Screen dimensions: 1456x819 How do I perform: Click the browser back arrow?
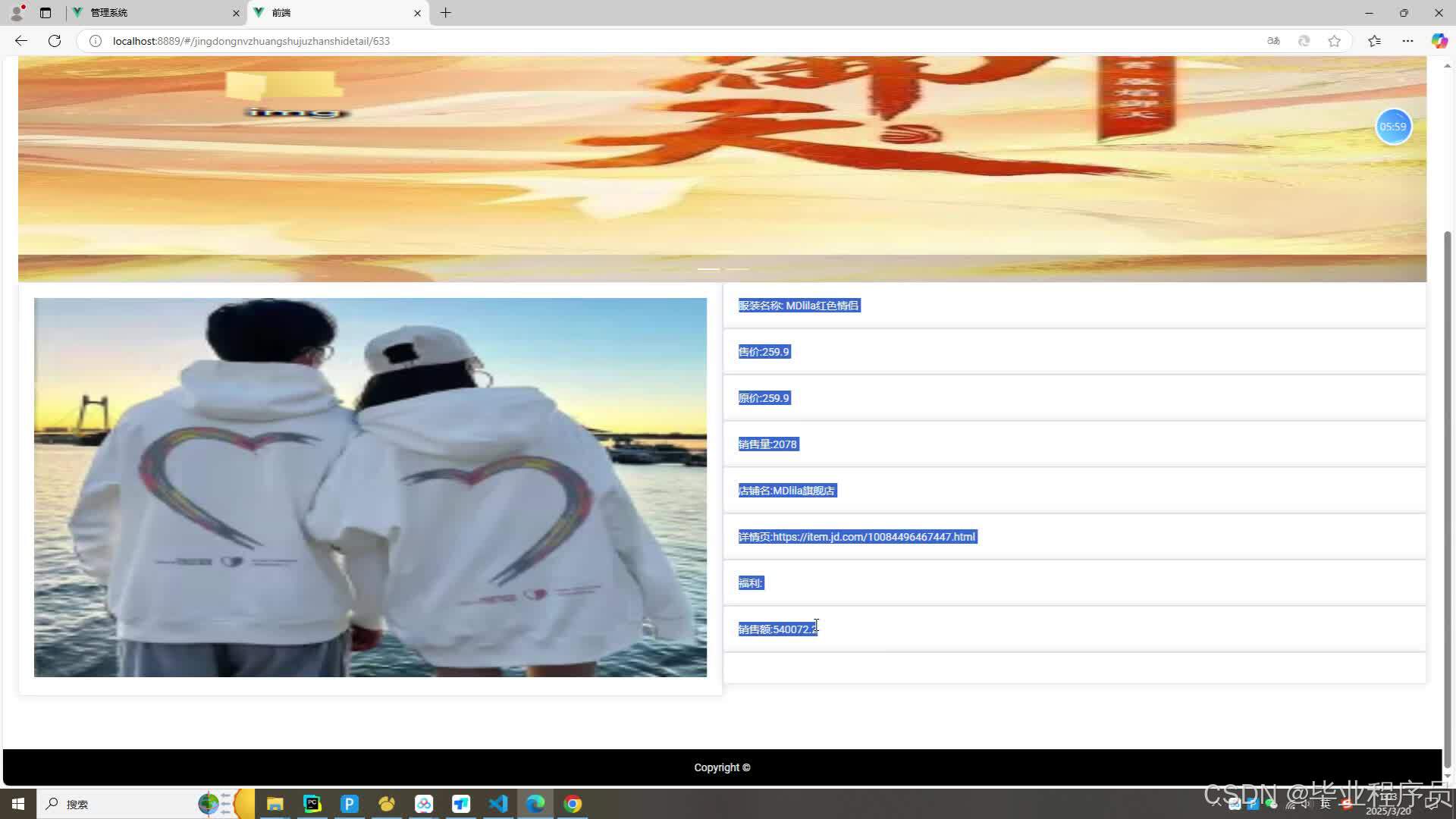(x=21, y=41)
